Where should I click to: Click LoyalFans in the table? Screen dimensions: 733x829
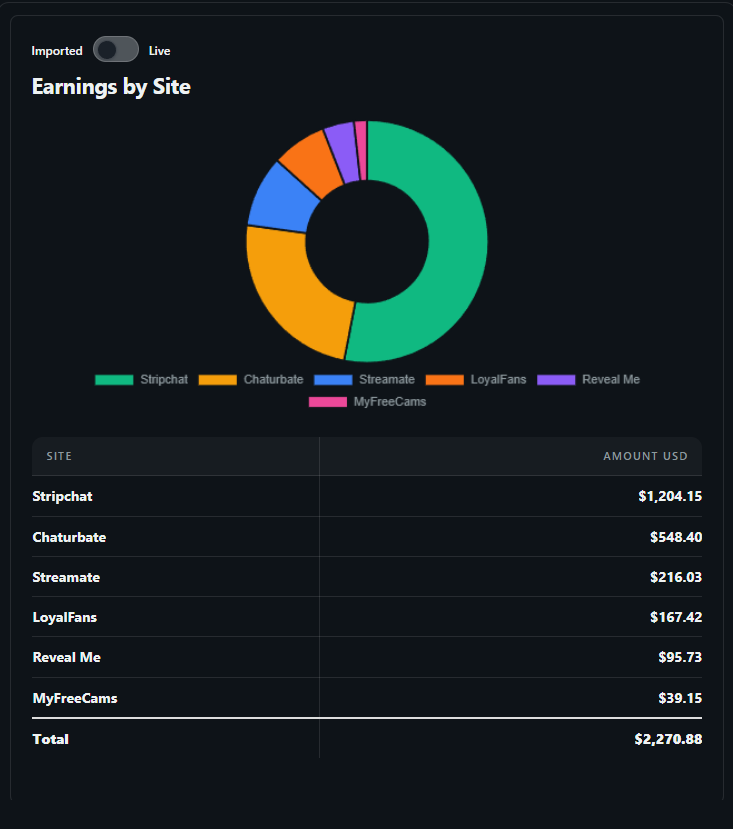point(65,618)
